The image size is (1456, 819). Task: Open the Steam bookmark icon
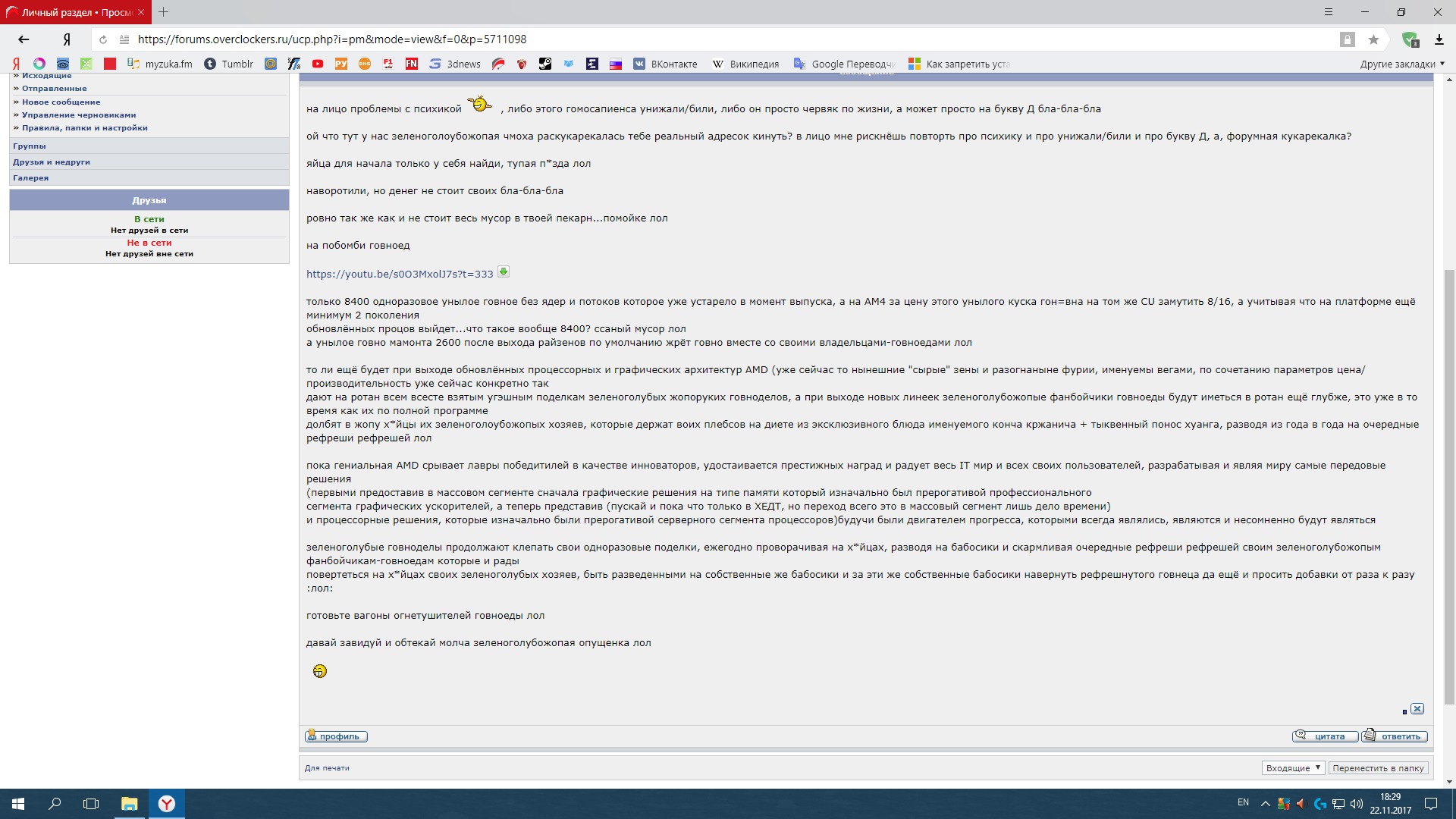click(x=545, y=64)
